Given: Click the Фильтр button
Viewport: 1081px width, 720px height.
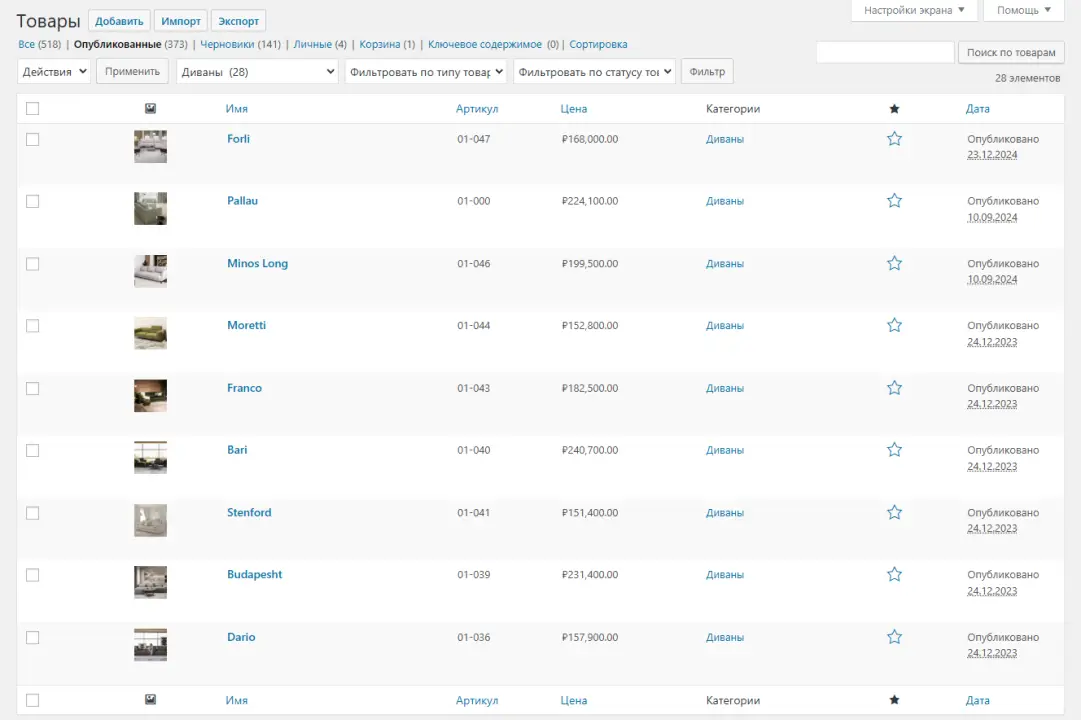Looking at the screenshot, I should point(707,72).
